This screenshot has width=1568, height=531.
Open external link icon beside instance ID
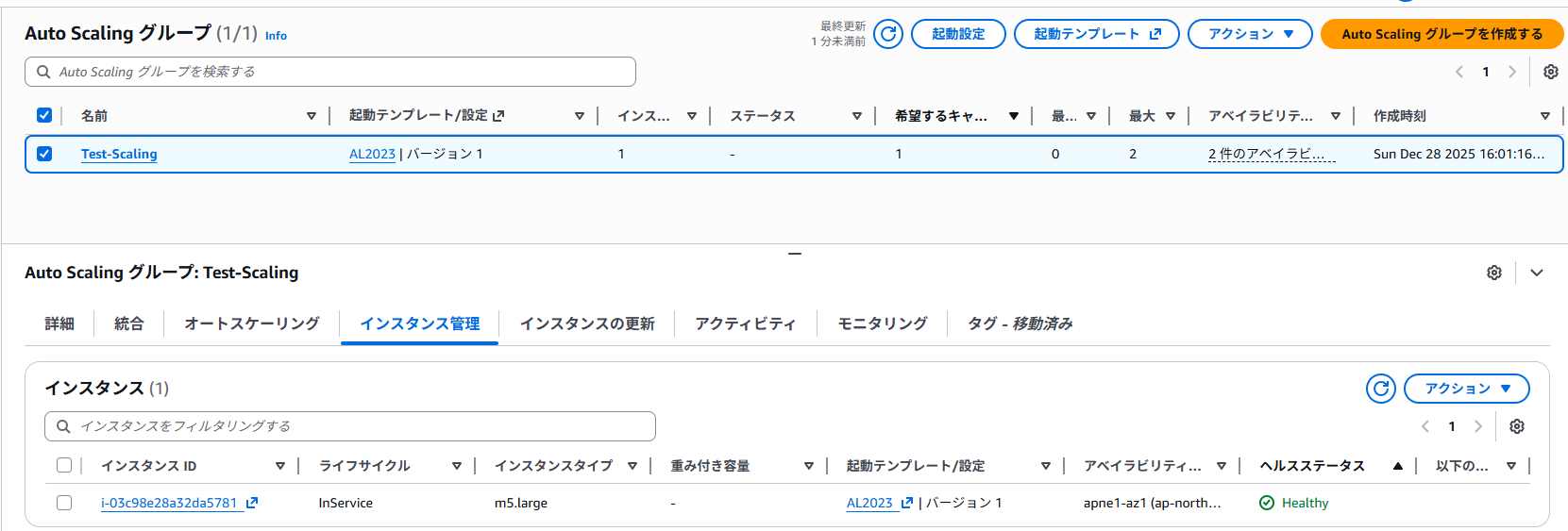coord(252,504)
